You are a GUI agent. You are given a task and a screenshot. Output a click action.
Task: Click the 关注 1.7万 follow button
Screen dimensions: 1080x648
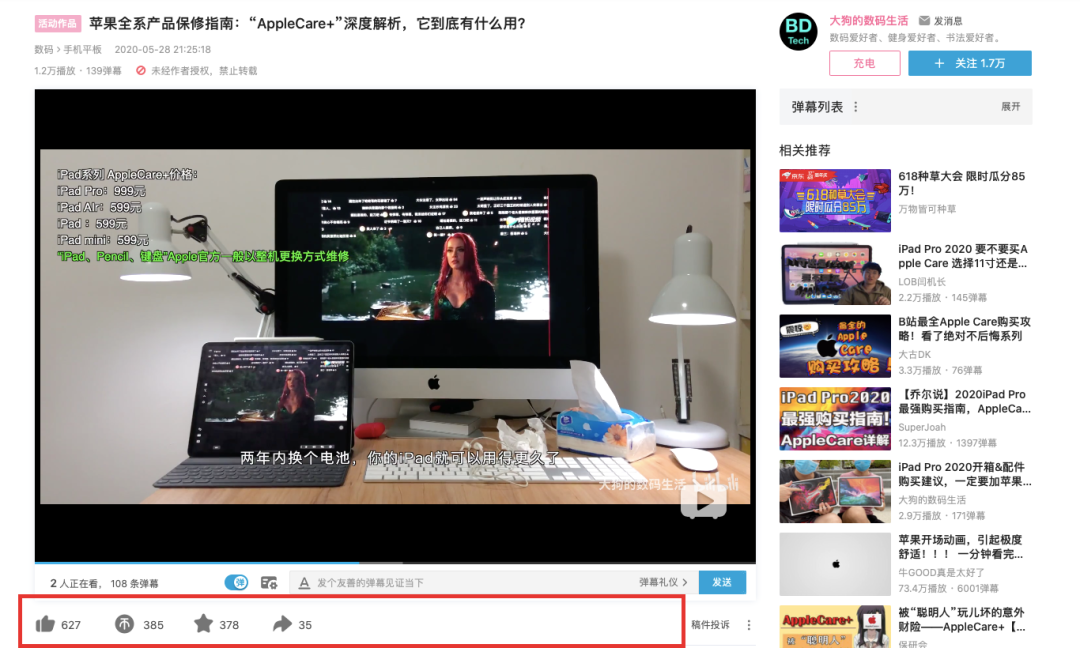(x=970, y=63)
